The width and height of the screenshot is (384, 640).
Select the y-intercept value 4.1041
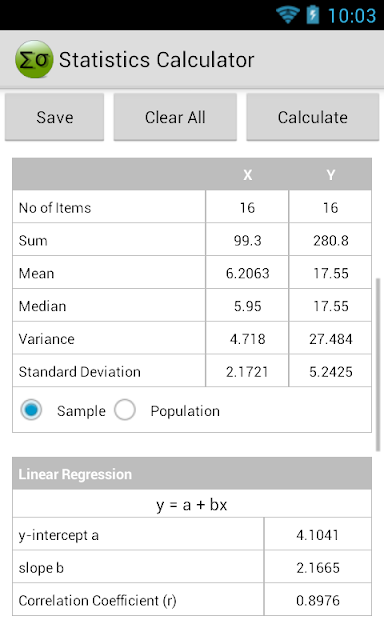coord(317,535)
